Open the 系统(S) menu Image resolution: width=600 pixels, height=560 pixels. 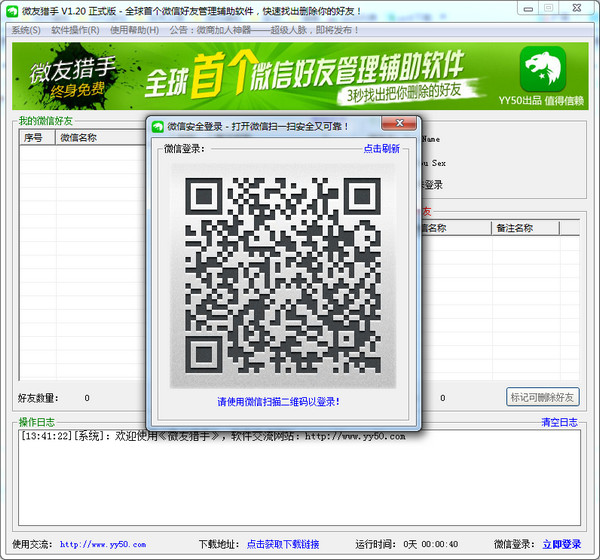[26, 30]
